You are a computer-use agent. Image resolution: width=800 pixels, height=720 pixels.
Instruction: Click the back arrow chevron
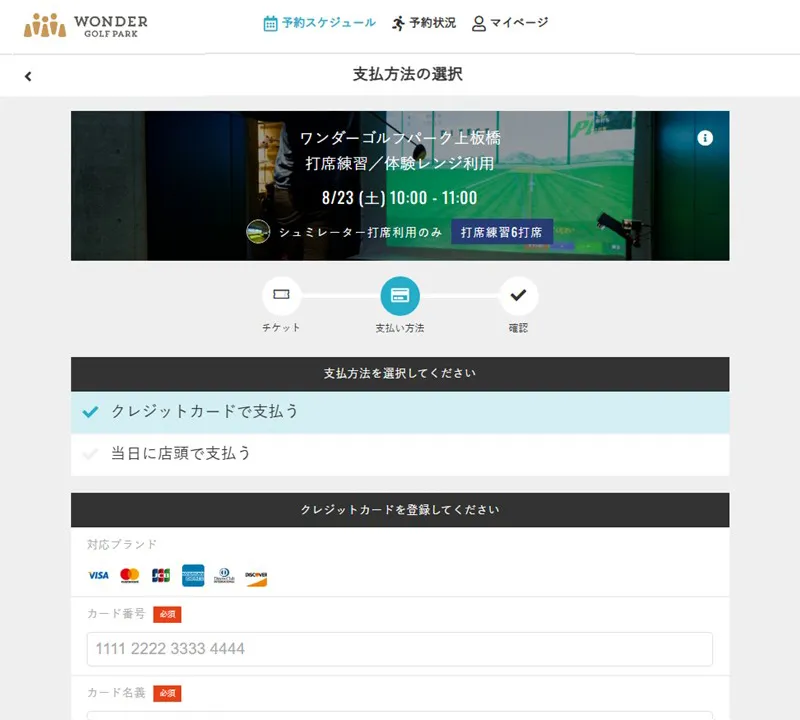[28, 76]
